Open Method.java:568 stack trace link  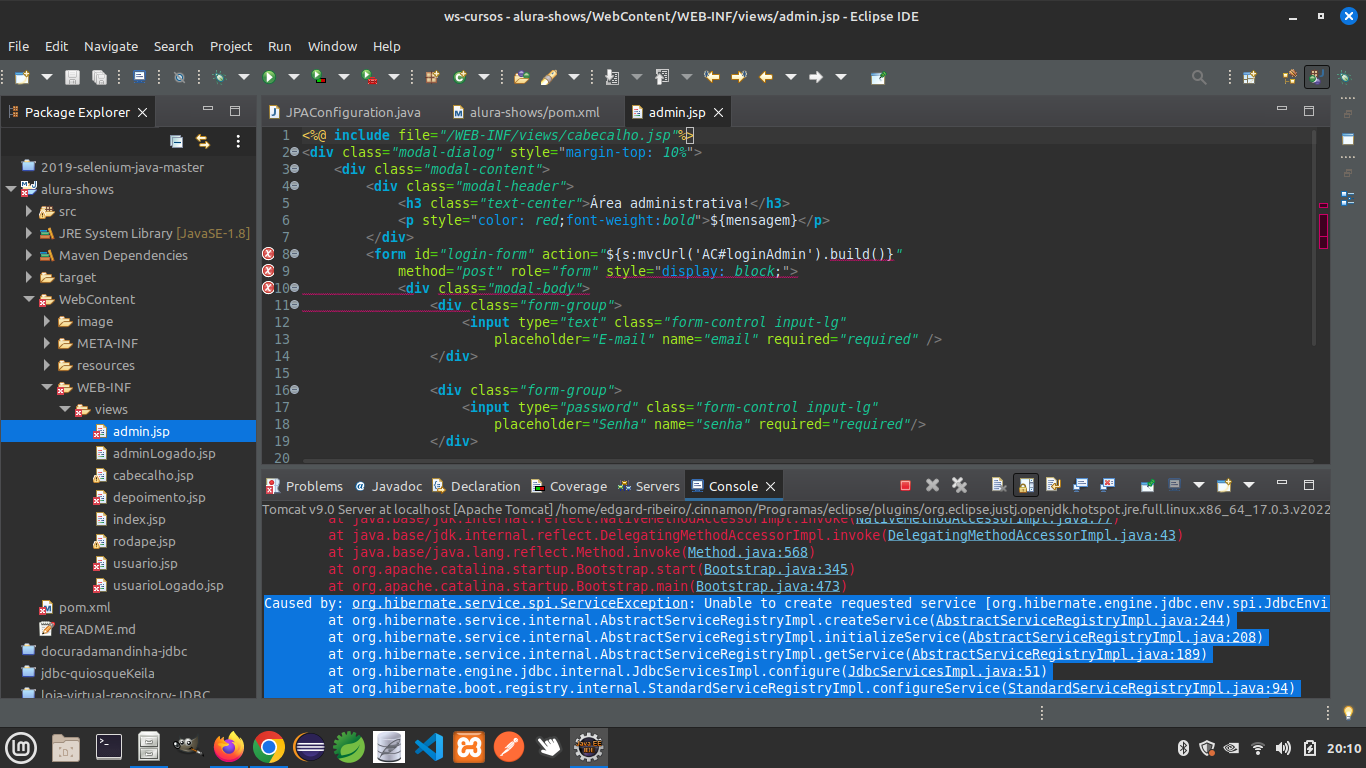tap(747, 552)
